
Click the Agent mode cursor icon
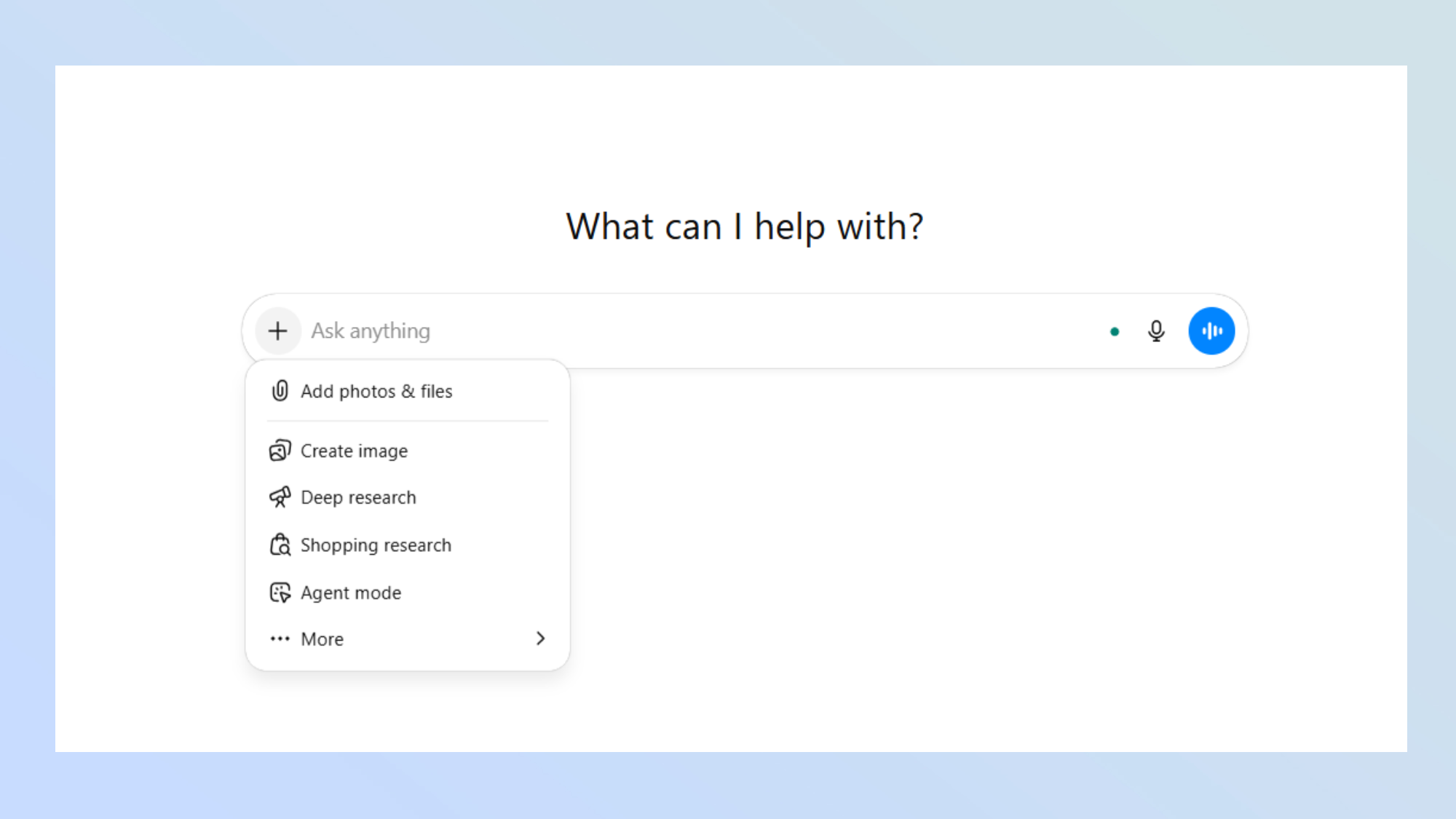click(x=280, y=593)
